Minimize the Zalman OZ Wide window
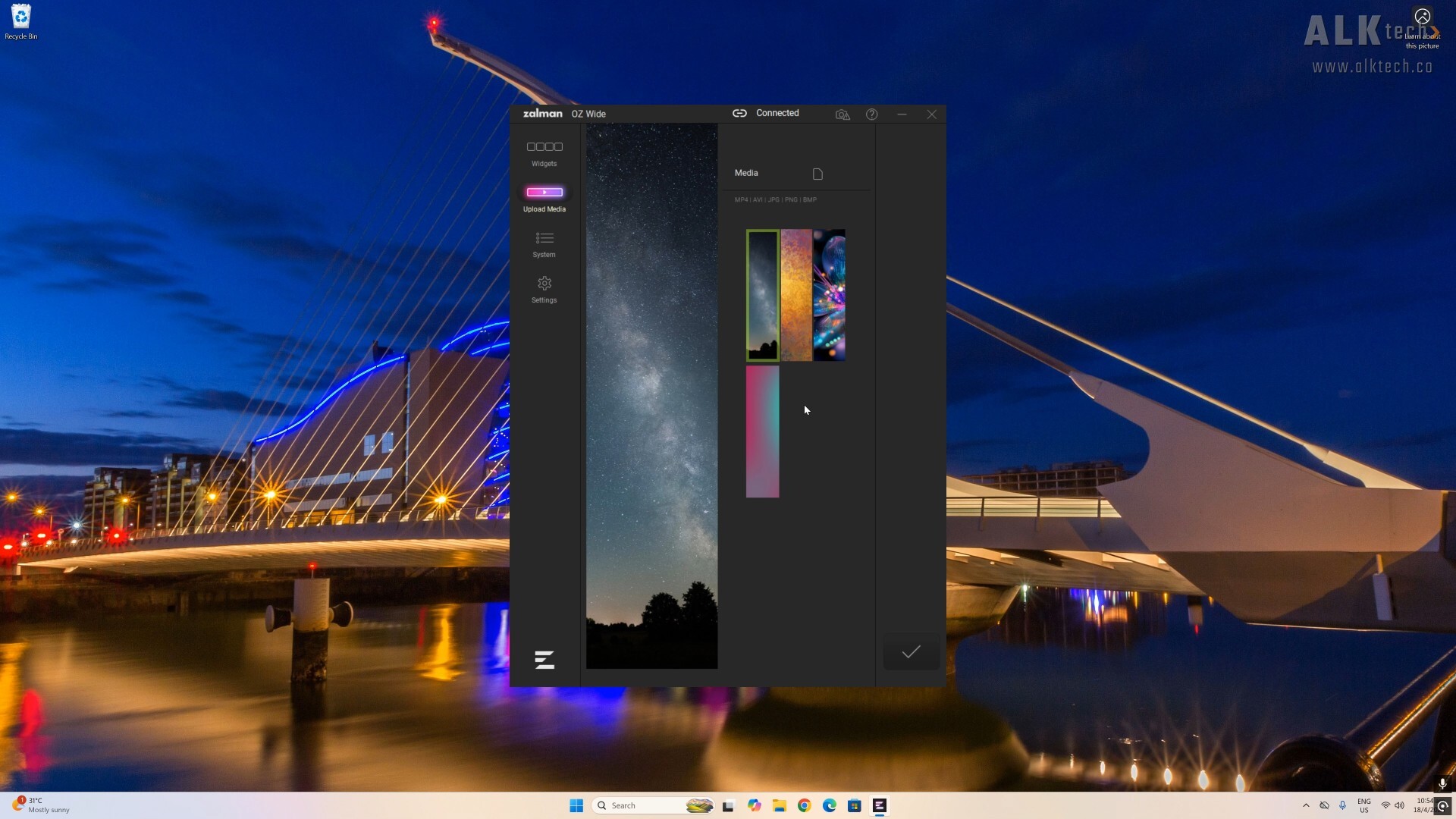The width and height of the screenshot is (1456, 819). (902, 115)
